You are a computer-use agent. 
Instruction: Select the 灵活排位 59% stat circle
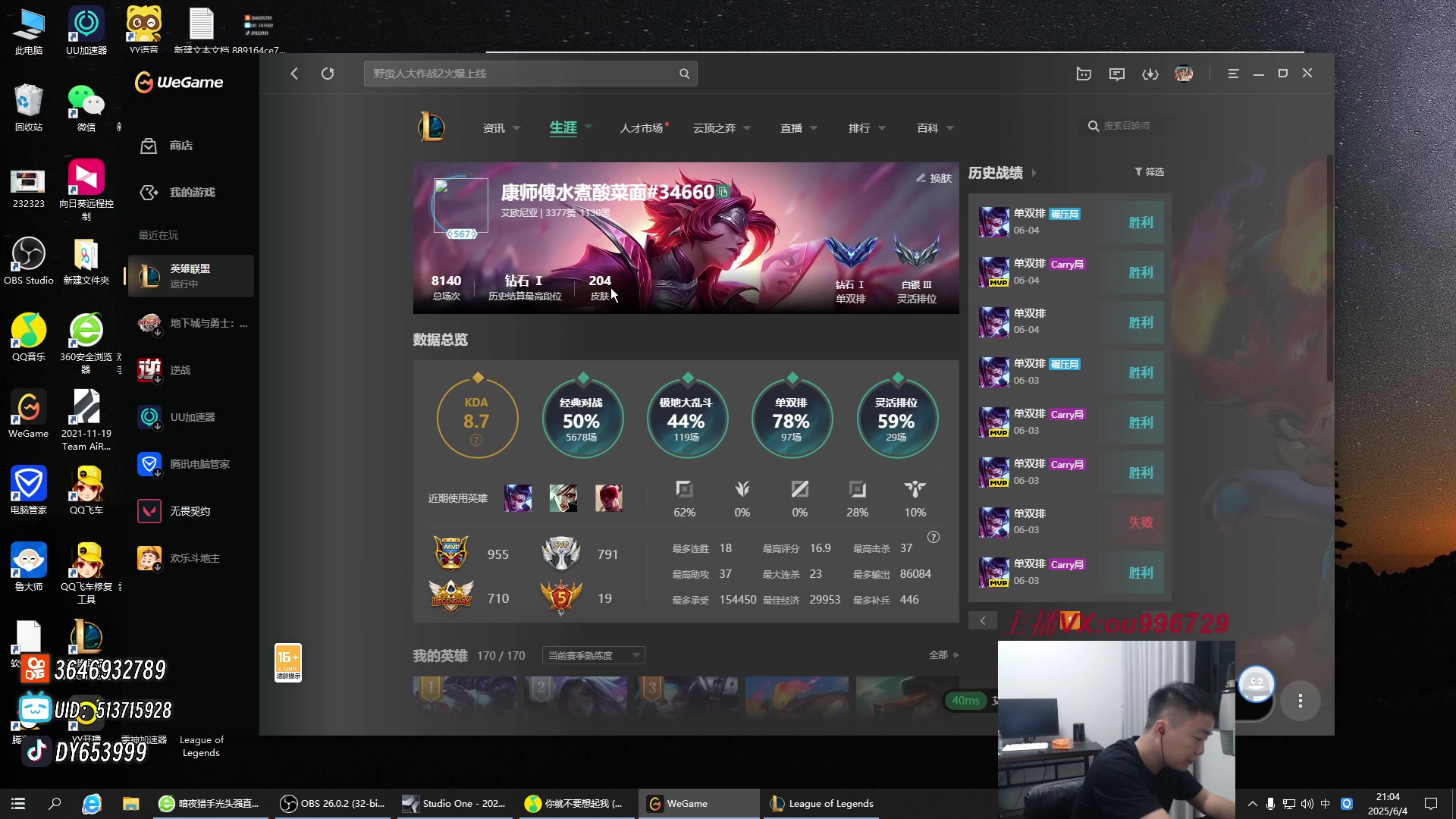[x=896, y=418]
